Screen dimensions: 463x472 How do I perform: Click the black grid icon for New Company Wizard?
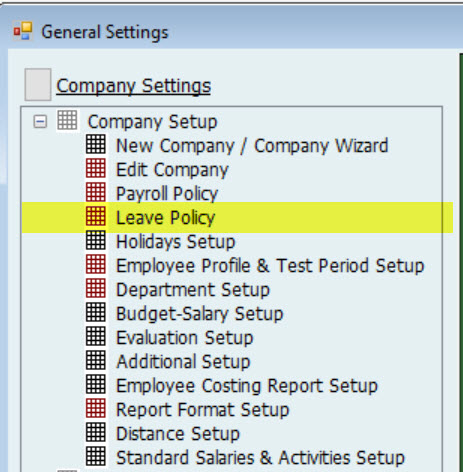pos(96,144)
